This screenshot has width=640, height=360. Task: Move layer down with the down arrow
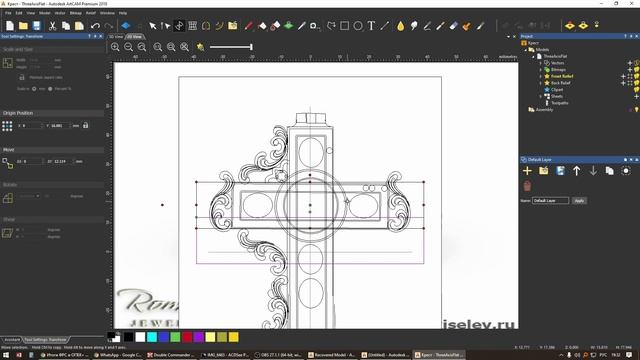tap(593, 171)
